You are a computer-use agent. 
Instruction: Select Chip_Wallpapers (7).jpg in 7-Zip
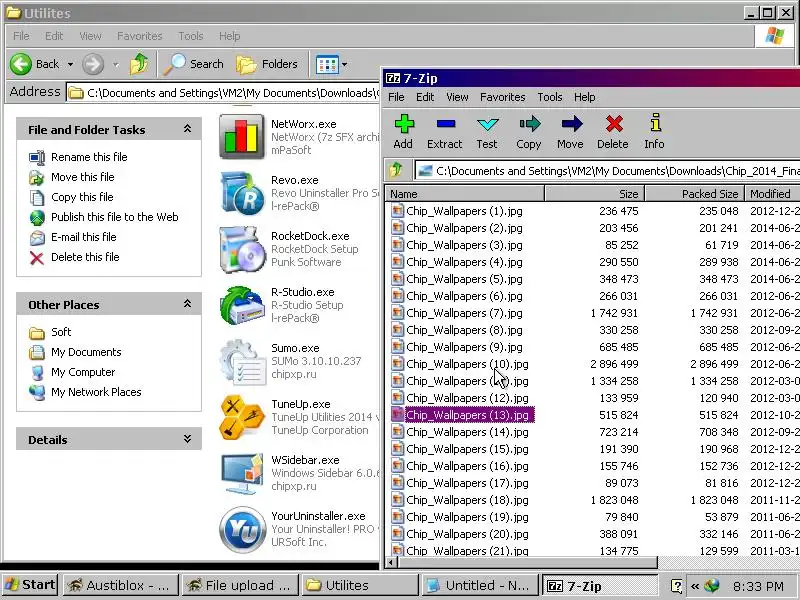[464, 313]
